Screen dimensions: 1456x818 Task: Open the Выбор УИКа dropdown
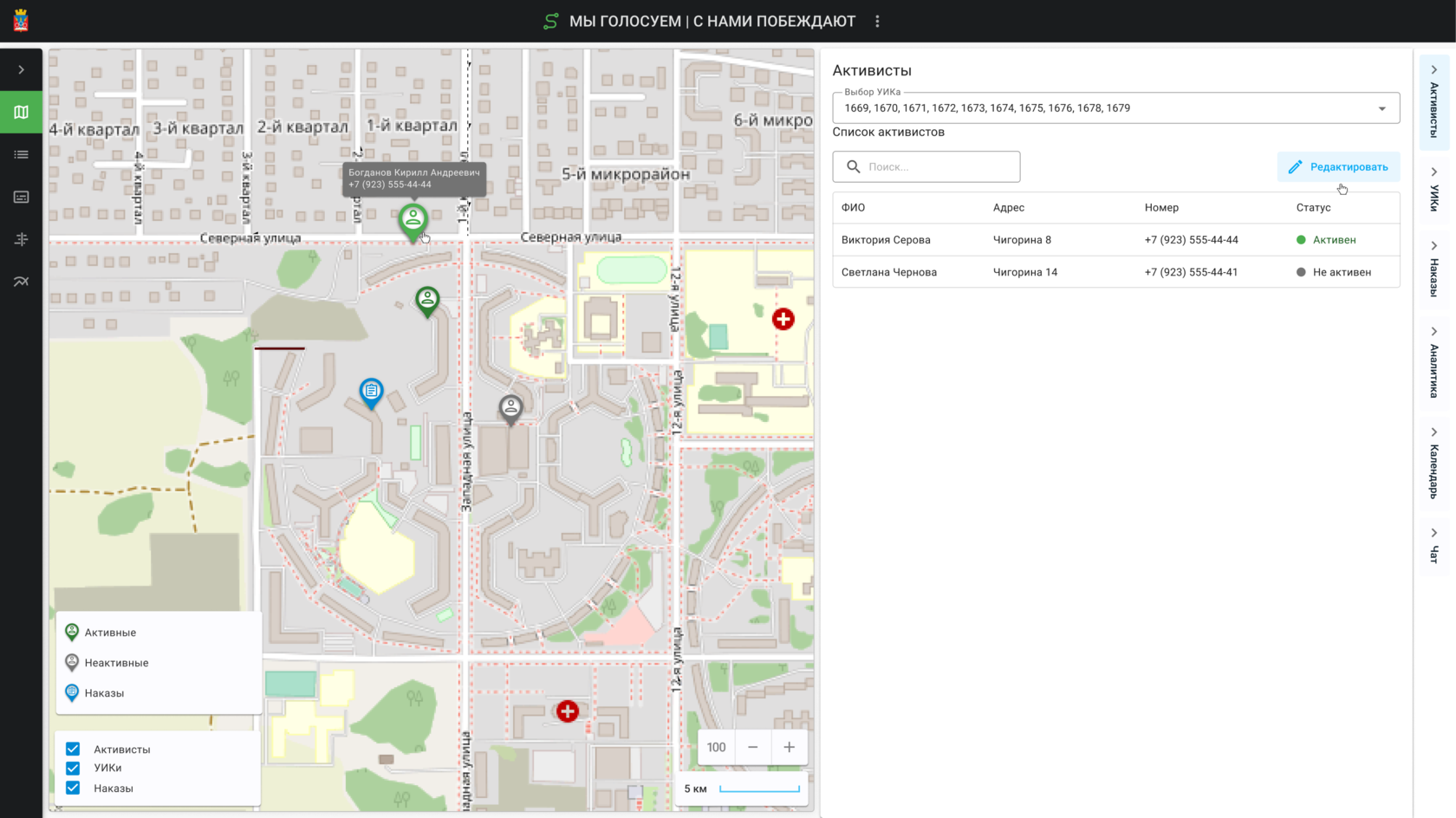[1116, 108]
